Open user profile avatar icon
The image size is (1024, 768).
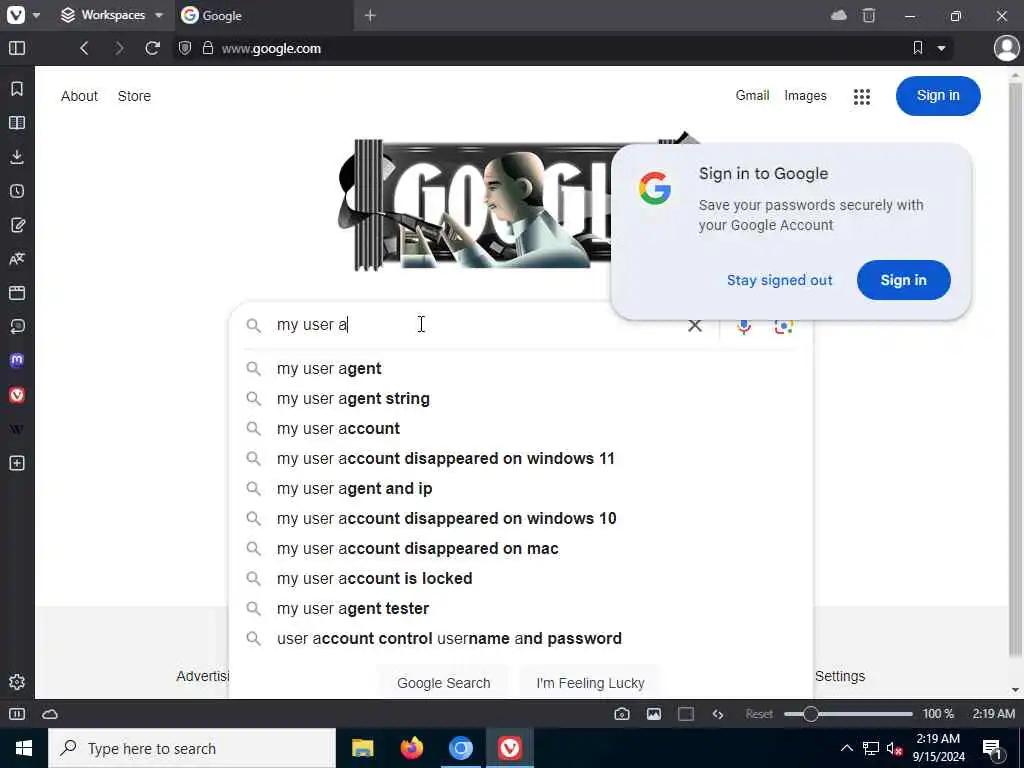[1006, 48]
